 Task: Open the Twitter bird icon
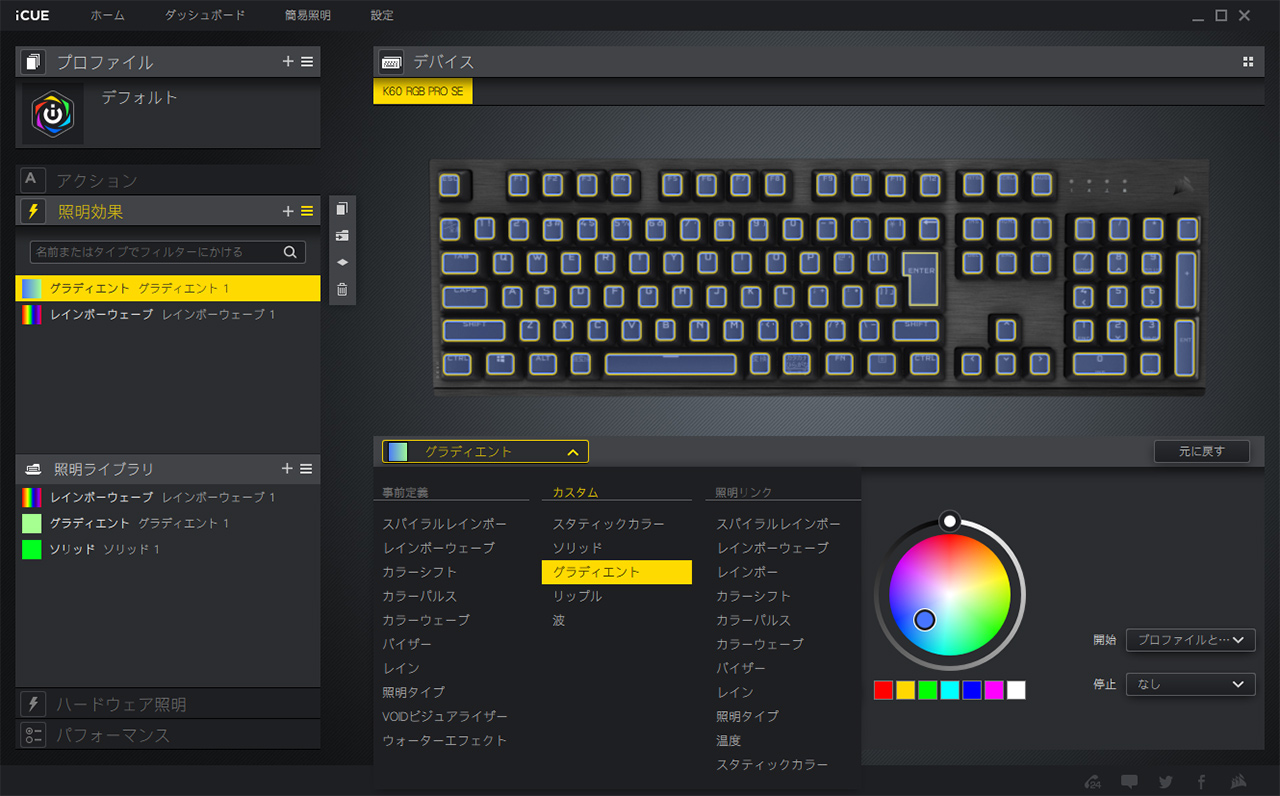(x=1166, y=782)
